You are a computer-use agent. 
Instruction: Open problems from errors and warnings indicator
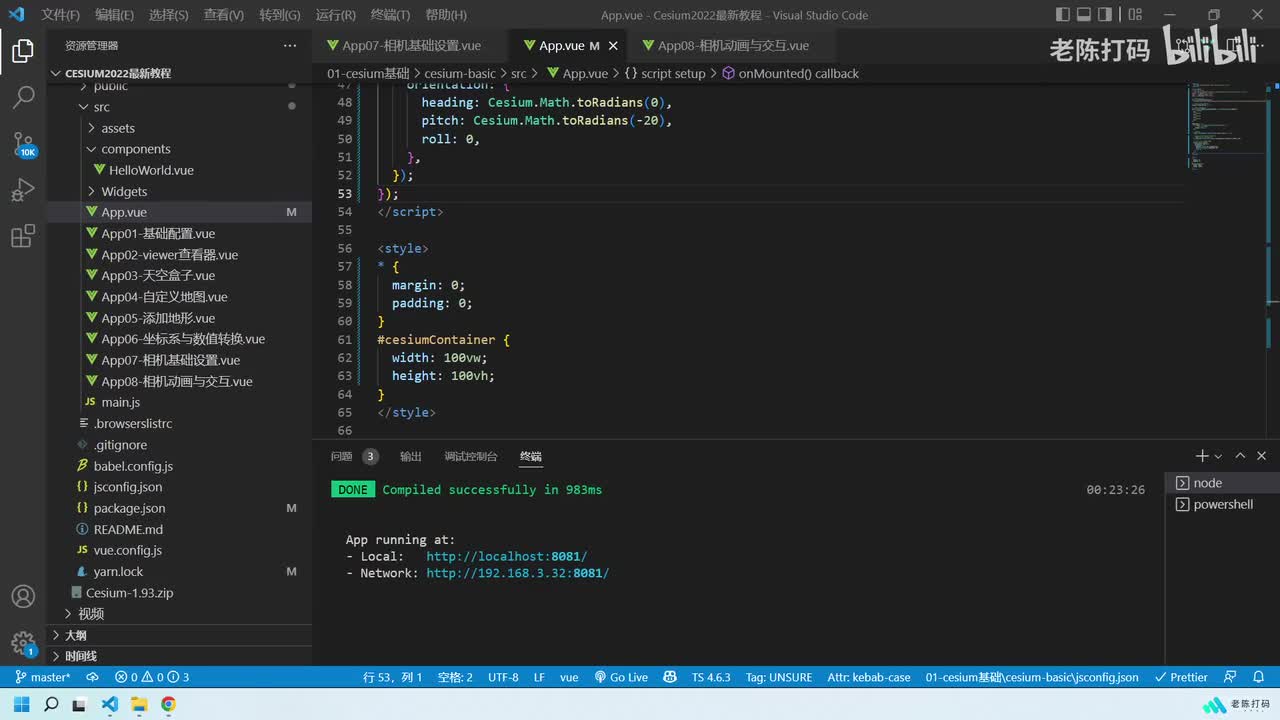pyautogui.click(x=152, y=677)
